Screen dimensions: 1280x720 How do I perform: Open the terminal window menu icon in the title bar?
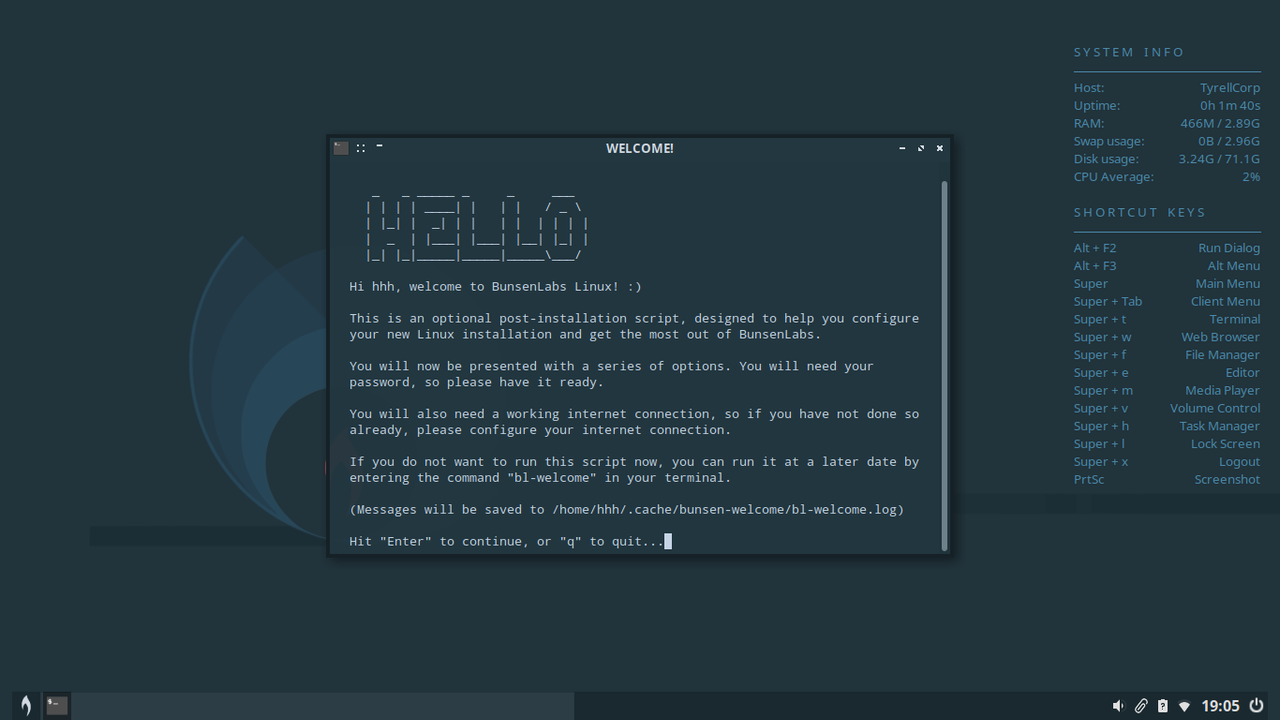pos(341,148)
